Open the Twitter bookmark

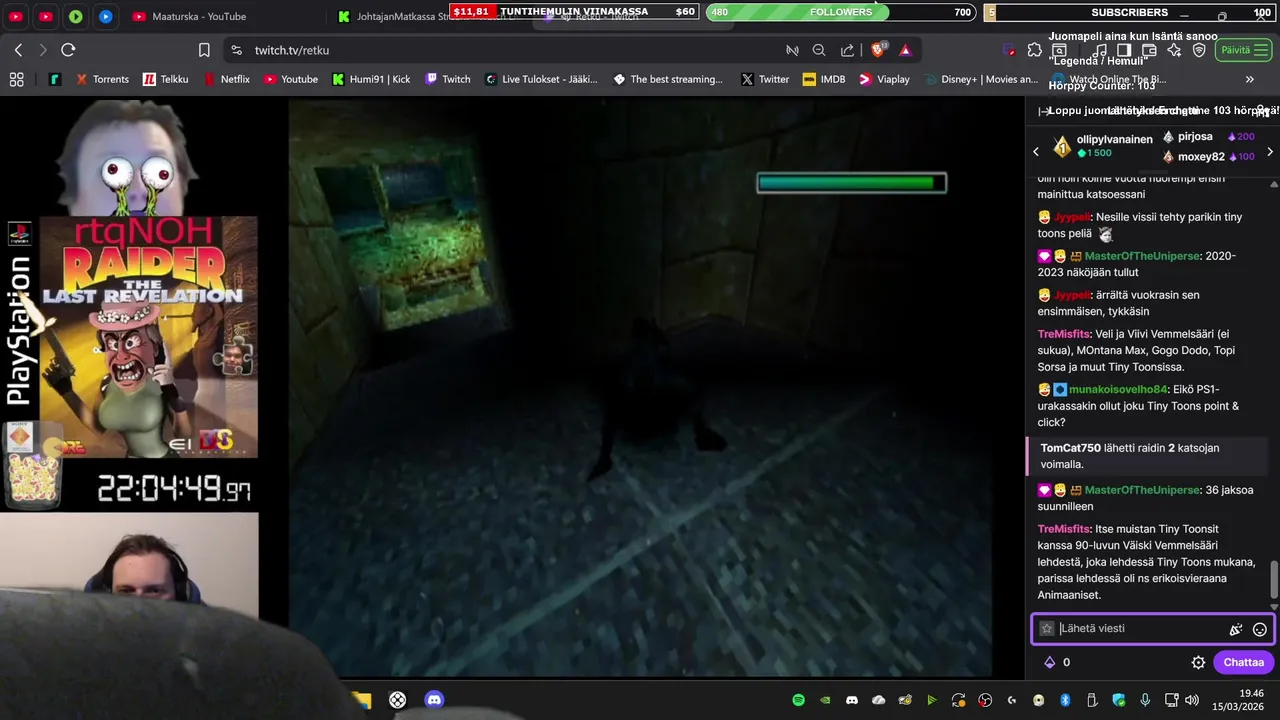tap(764, 79)
